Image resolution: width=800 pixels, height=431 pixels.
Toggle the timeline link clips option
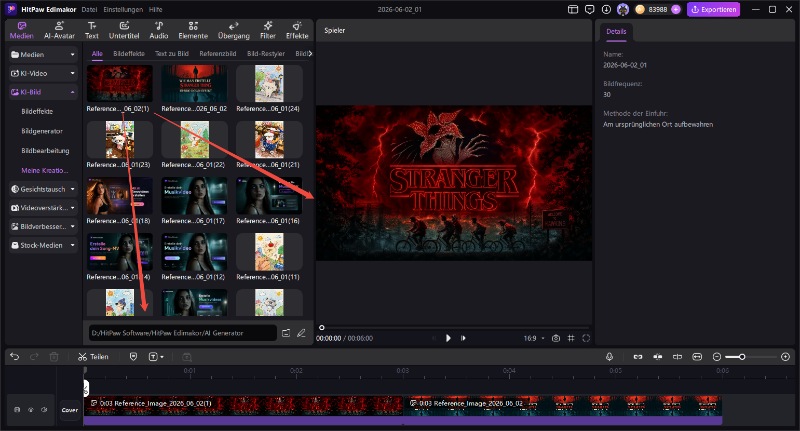(638, 357)
